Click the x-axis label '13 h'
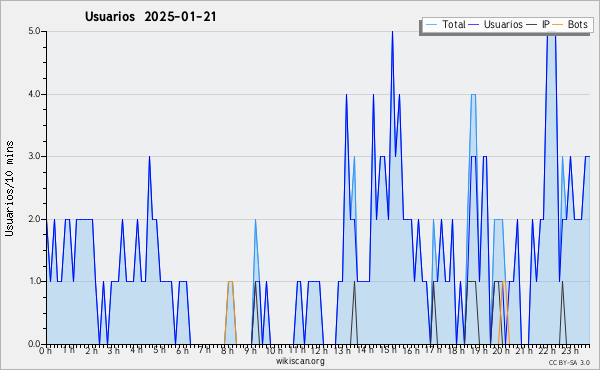600x370 pixels. [x=342, y=350]
